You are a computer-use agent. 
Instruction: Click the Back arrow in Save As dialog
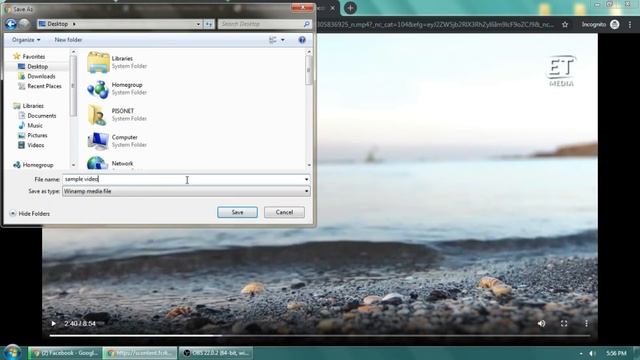click(x=11, y=24)
